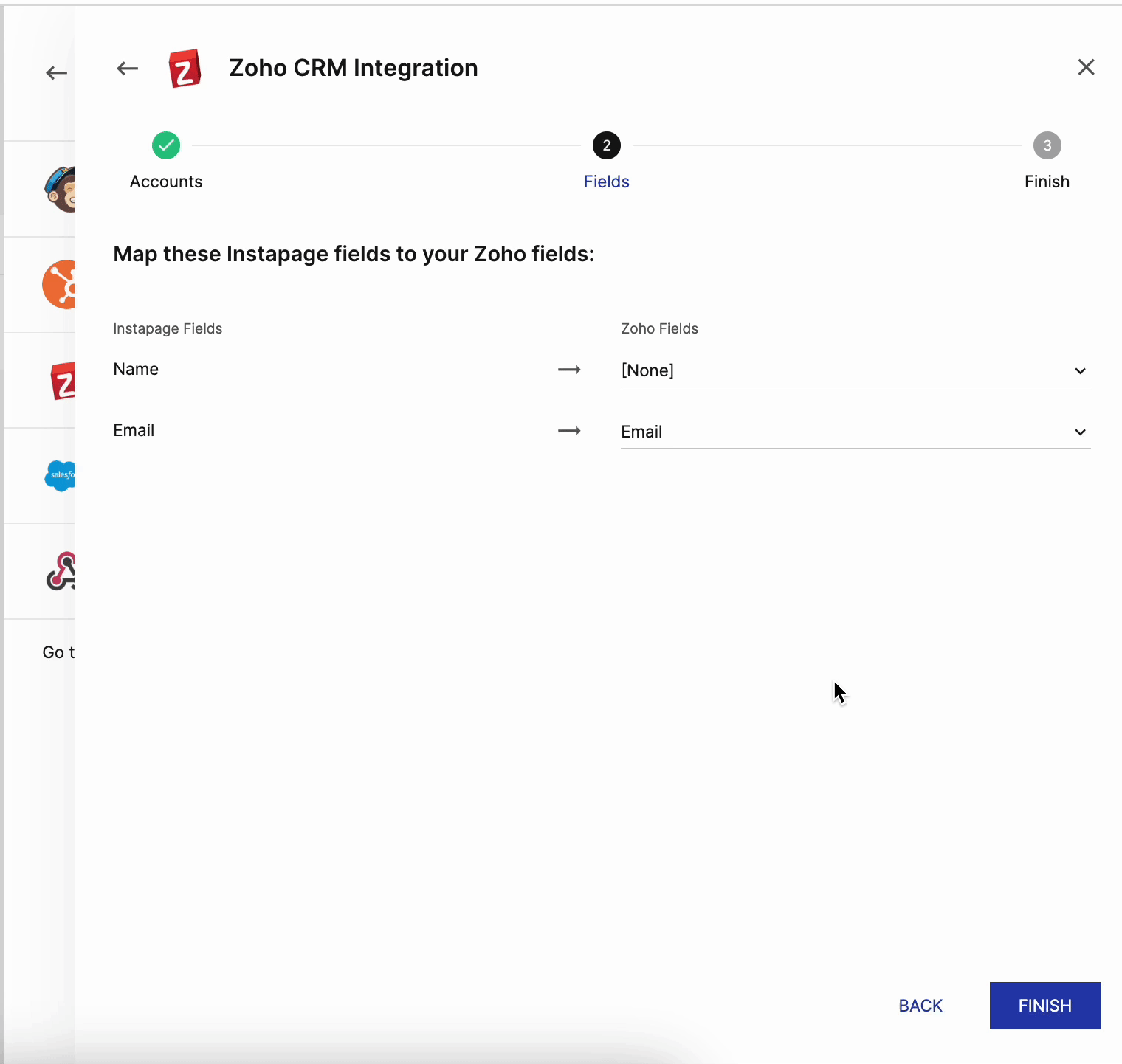Select the Webhook icon in sidebar
The image size is (1122, 1064).
[62, 572]
